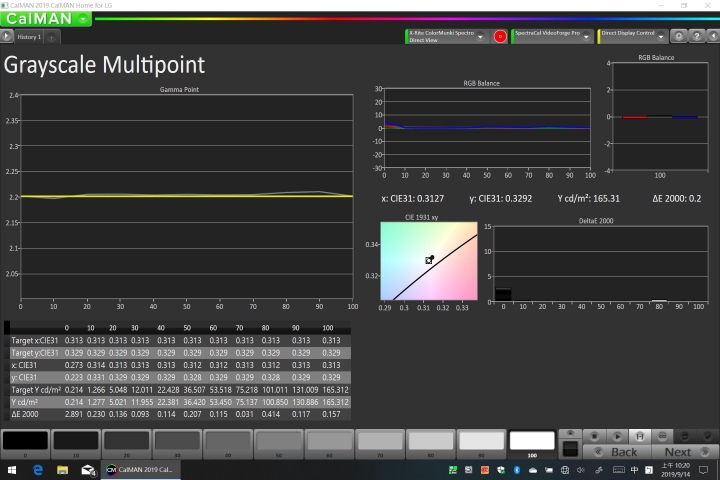Collapse the right panel arrow button
Image resolution: width=720 pixels, height=480 pixels.
(713, 36)
